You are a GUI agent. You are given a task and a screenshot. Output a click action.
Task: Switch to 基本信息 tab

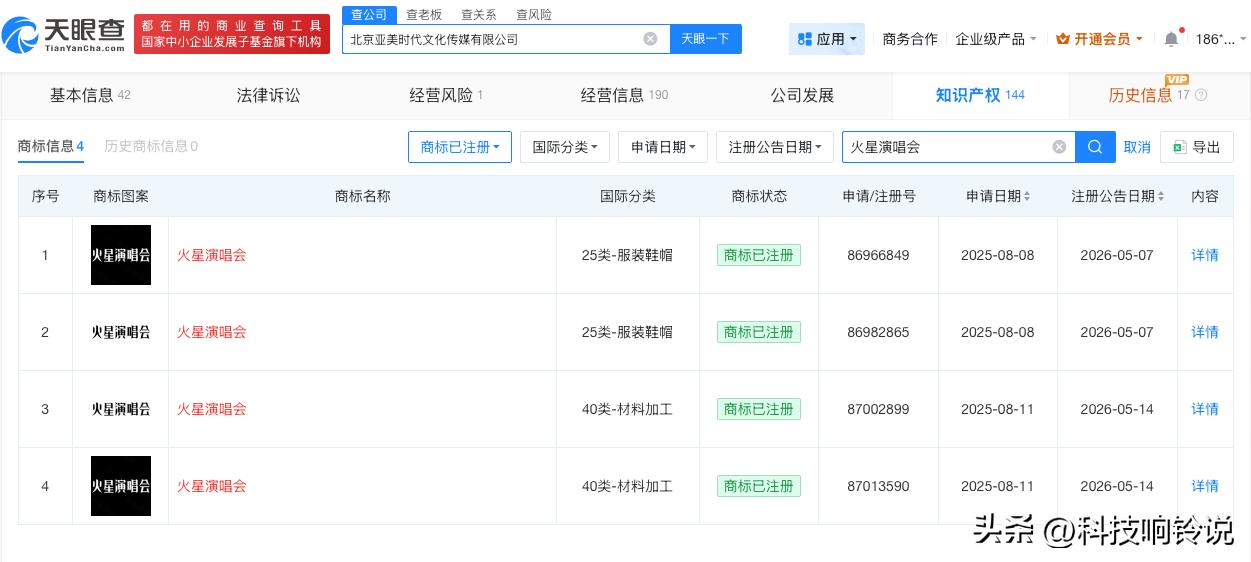point(90,95)
